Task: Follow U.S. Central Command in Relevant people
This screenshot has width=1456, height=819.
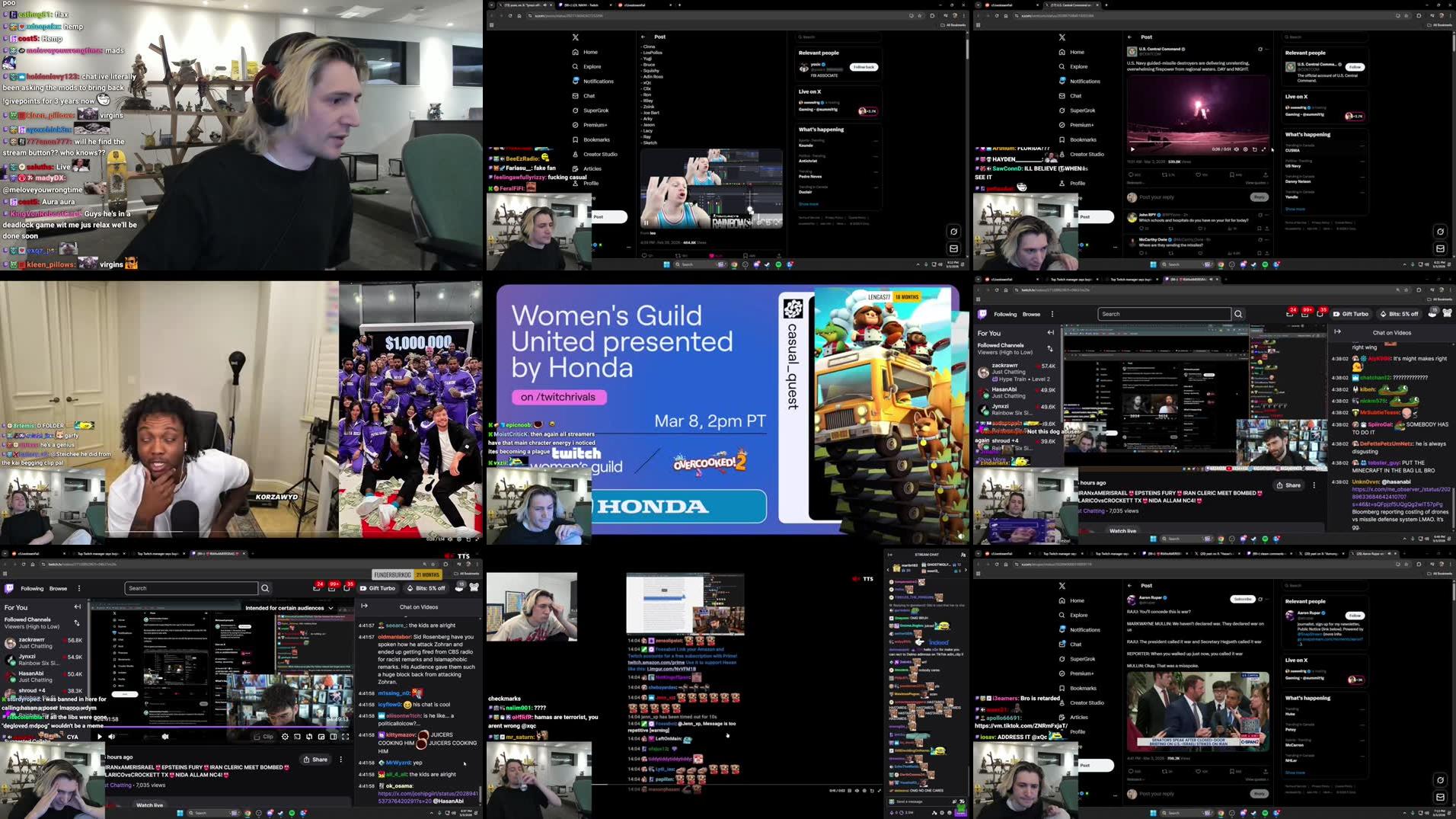Action: 1355,67
